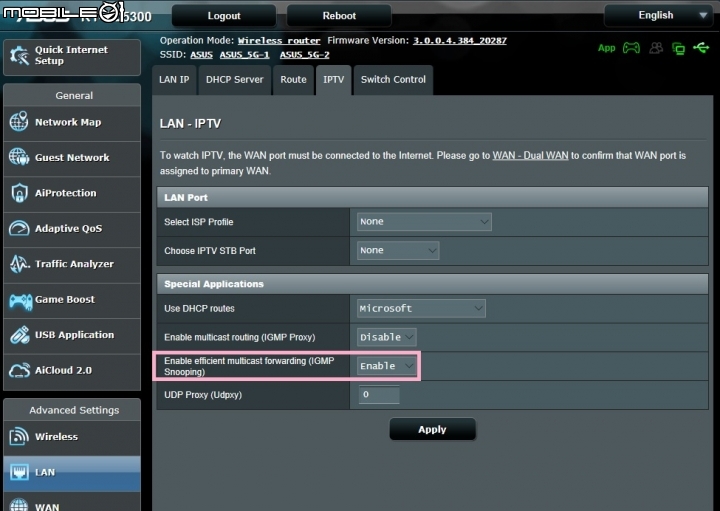Click the green network clients status icon
The image size is (720, 511).
click(x=678, y=48)
